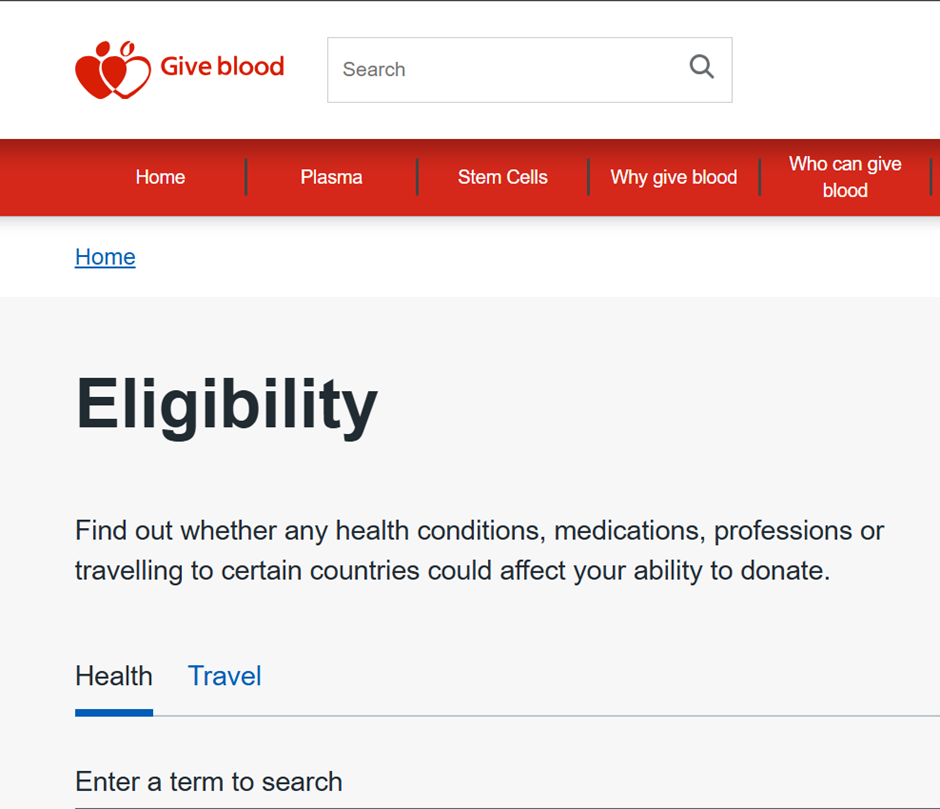Open Home in the red navigation bar
940x809 pixels.
point(160,177)
